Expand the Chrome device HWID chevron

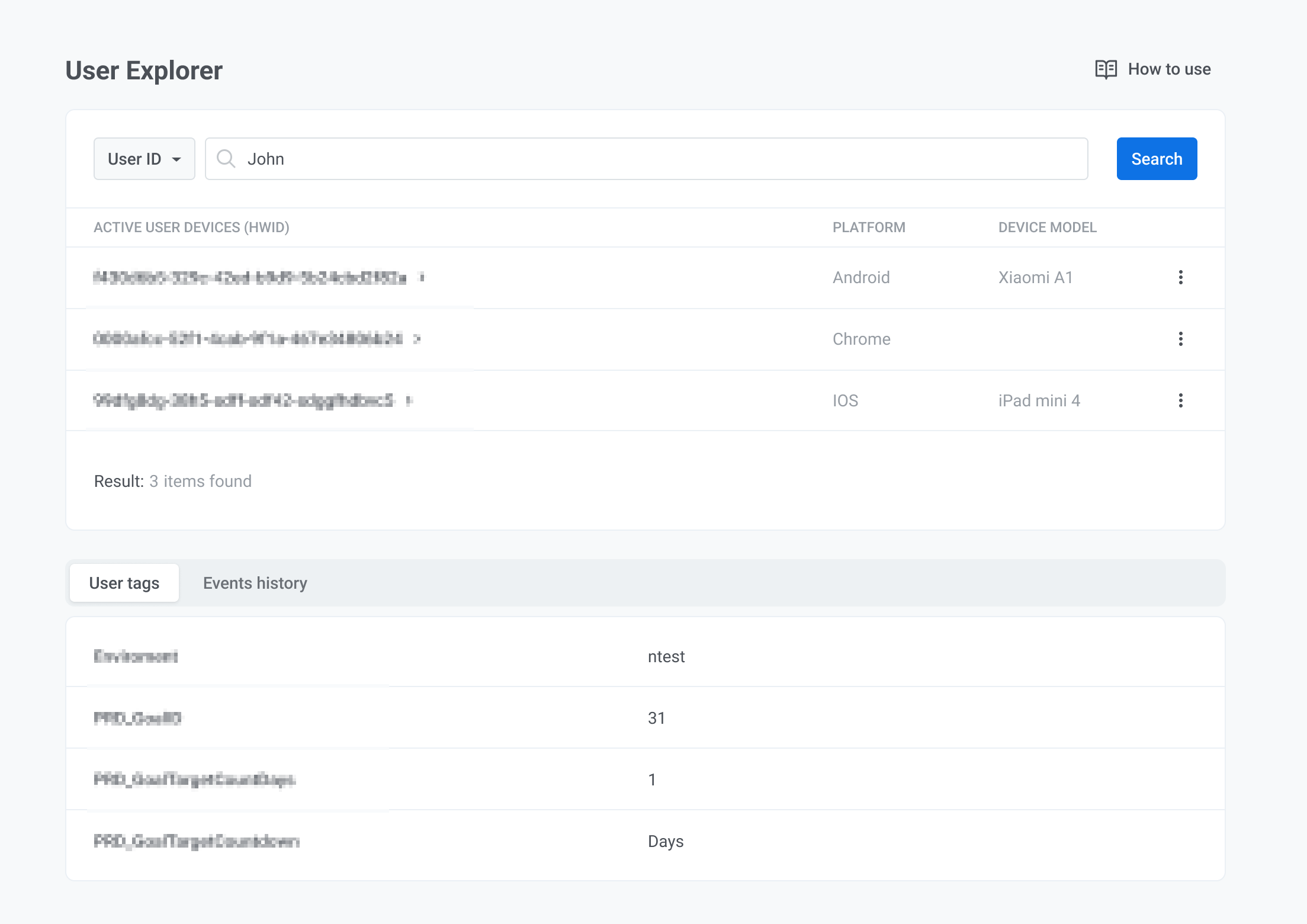click(x=417, y=339)
